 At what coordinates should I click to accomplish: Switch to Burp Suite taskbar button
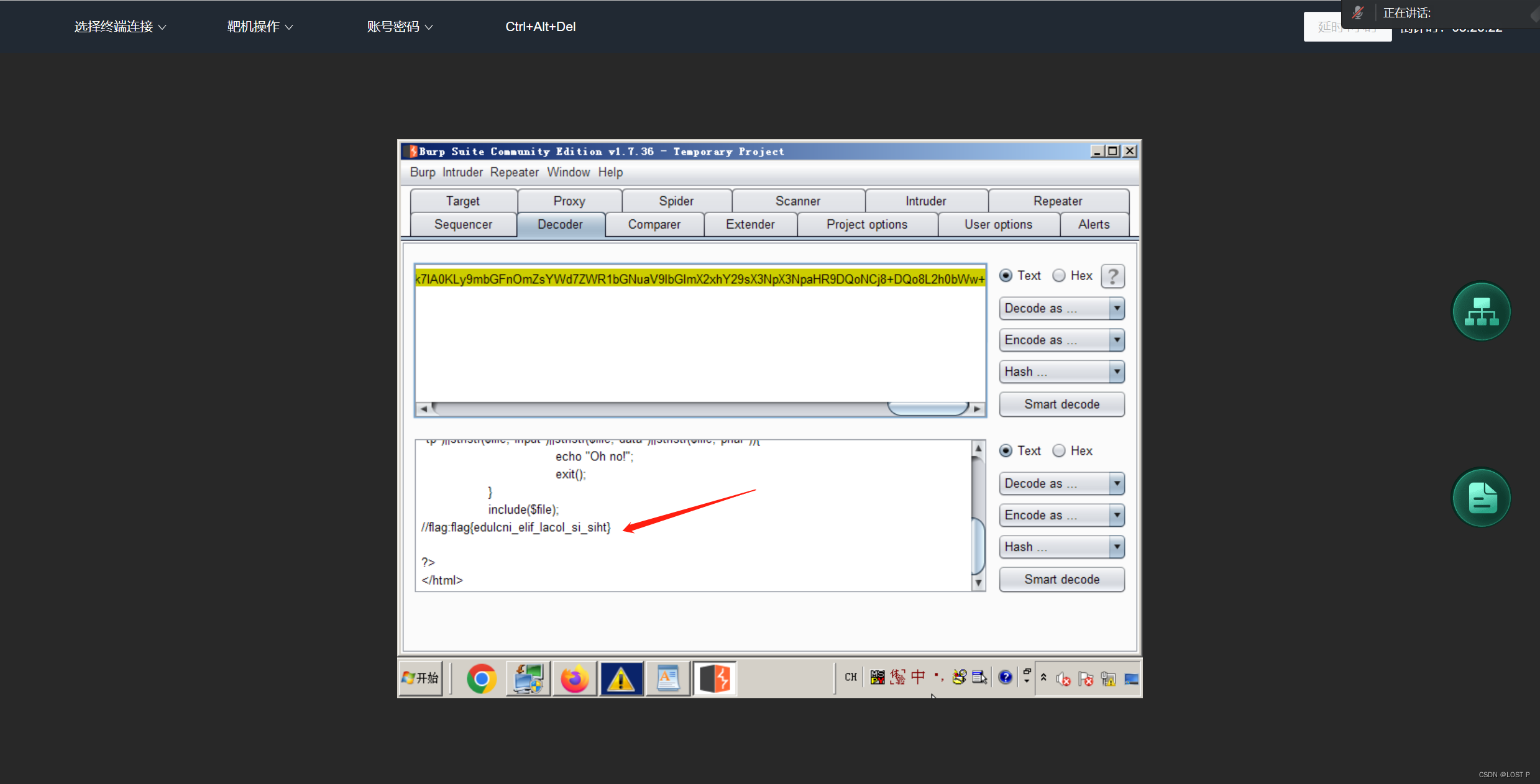coord(715,678)
